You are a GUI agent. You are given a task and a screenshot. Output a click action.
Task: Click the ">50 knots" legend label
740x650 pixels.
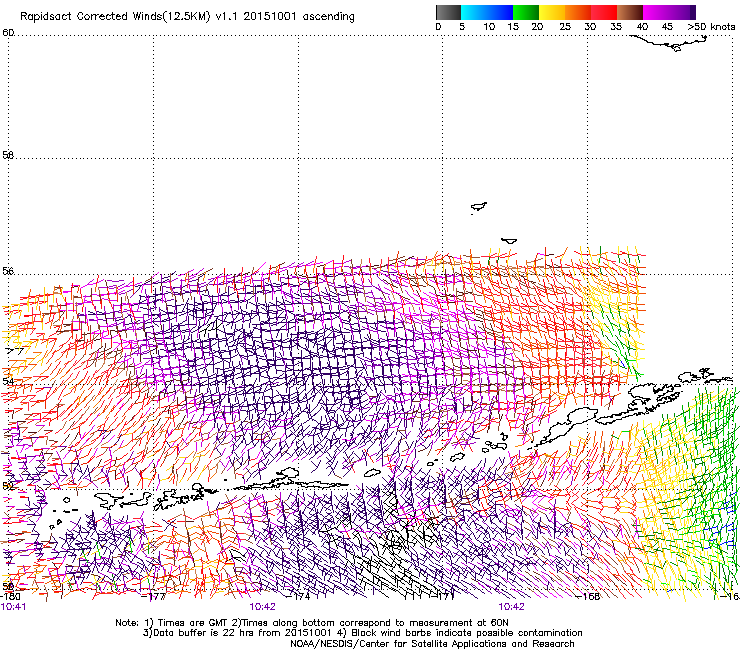[711, 27]
